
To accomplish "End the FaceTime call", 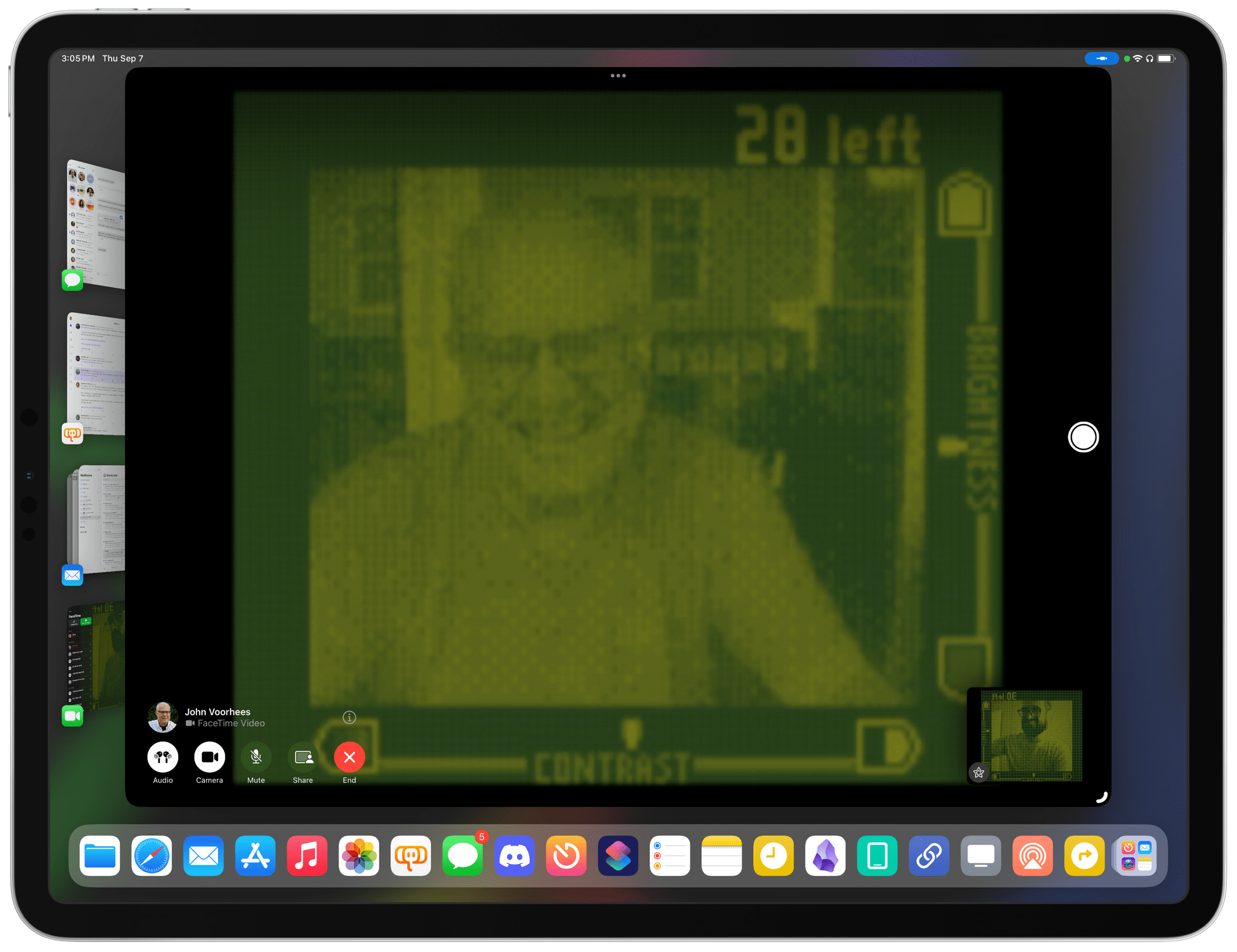I will [349, 757].
